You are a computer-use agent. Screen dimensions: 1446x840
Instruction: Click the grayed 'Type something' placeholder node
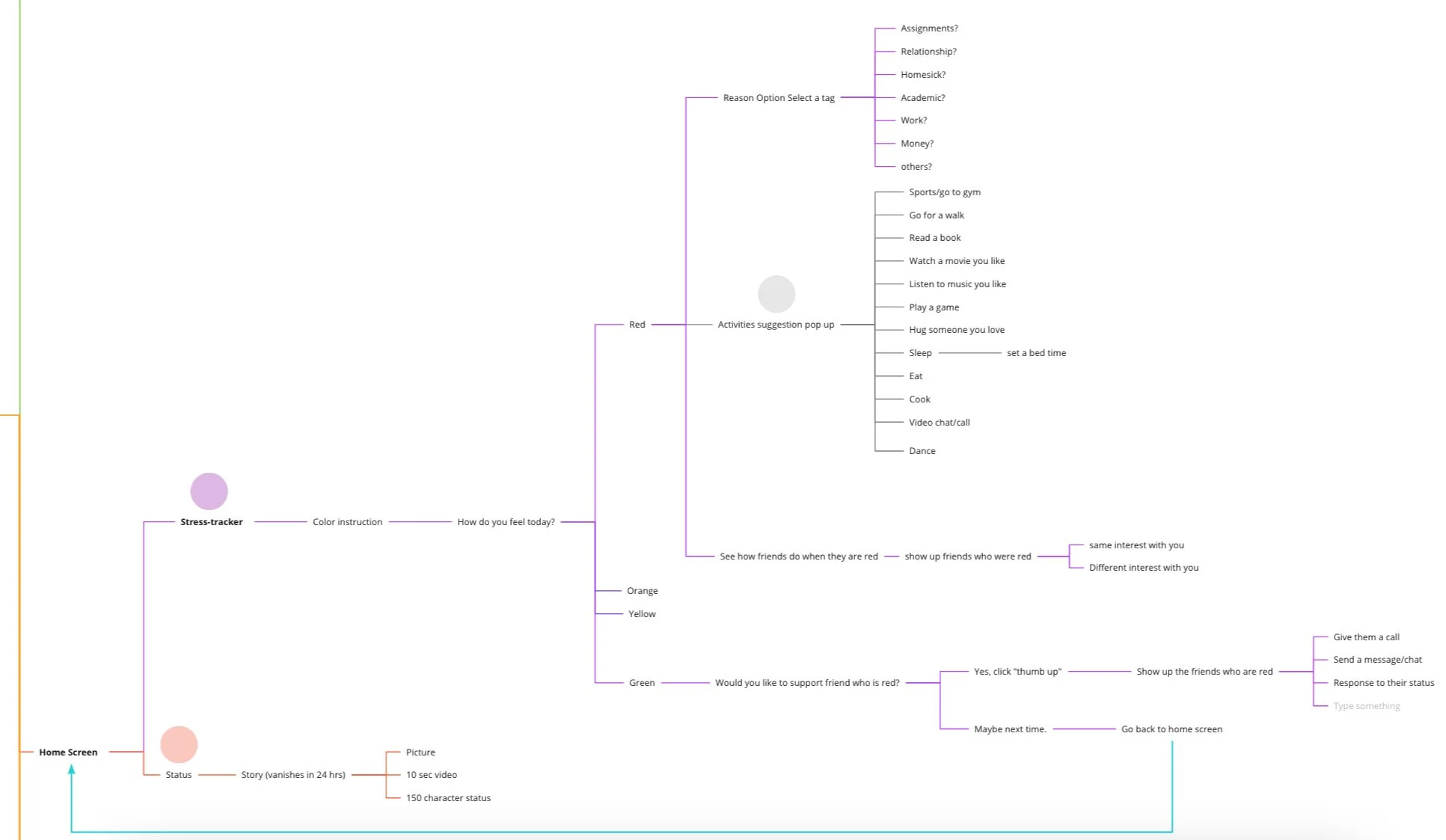tap(1366, 706)
